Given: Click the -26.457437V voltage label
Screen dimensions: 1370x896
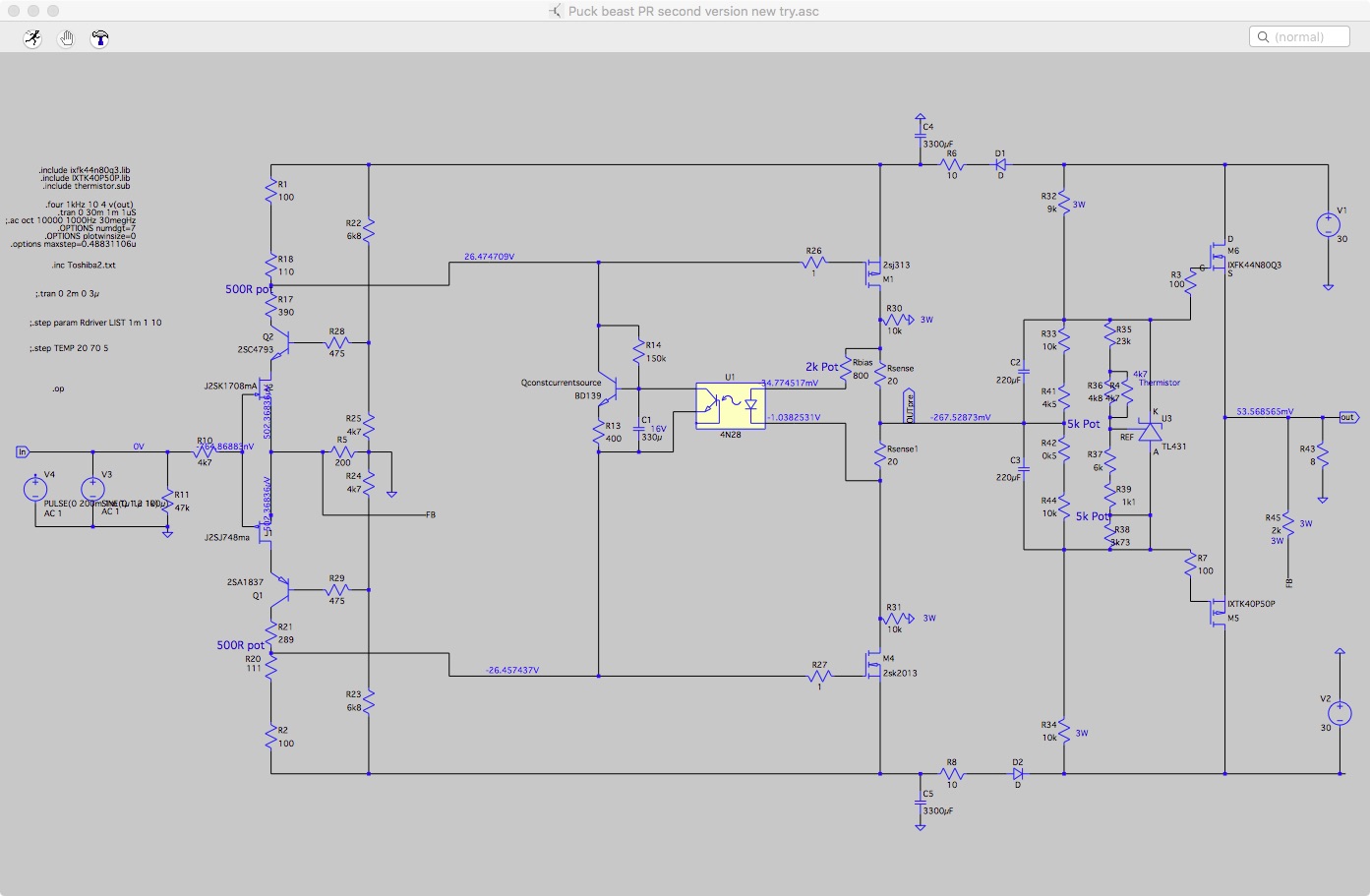Looking at the screenshot, I should (512, 670).
